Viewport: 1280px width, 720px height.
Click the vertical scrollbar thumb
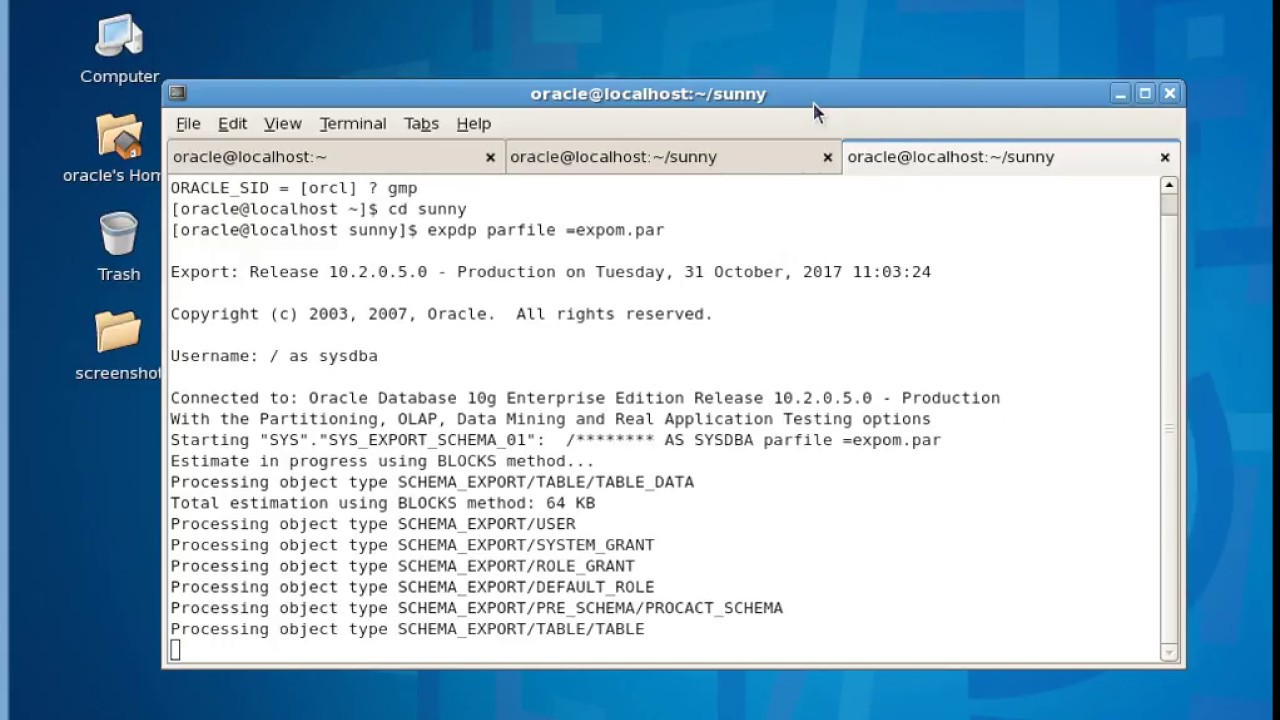[1169, 204]
